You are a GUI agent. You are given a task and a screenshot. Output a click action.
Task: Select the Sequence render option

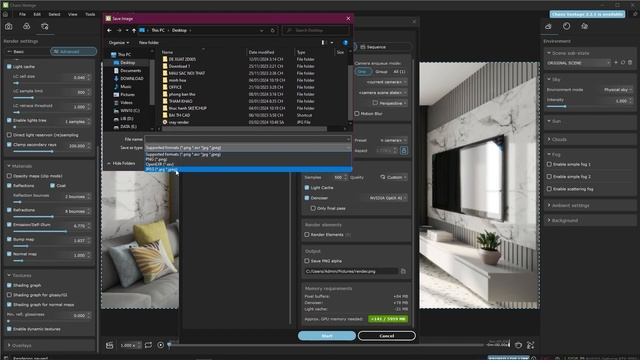pos(372,47)
